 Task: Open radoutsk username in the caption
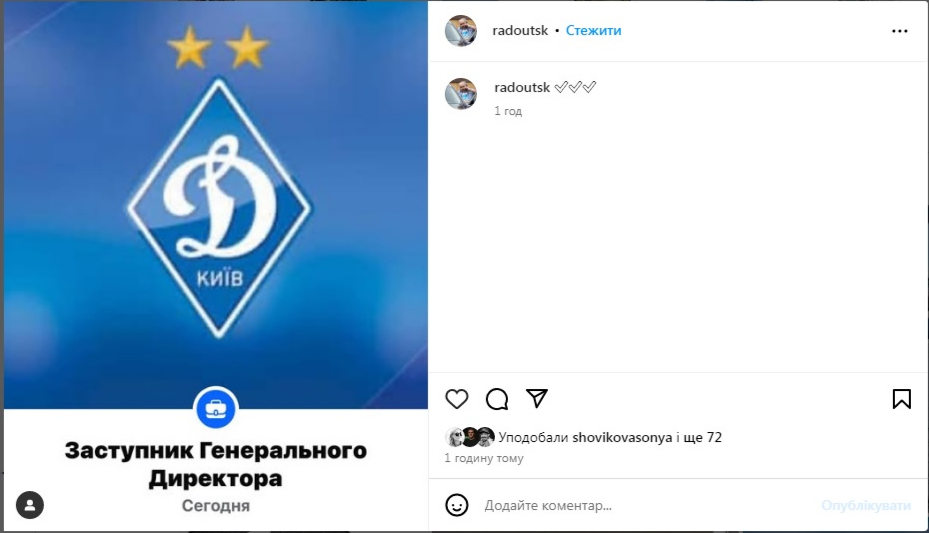(x=522, y=88)
